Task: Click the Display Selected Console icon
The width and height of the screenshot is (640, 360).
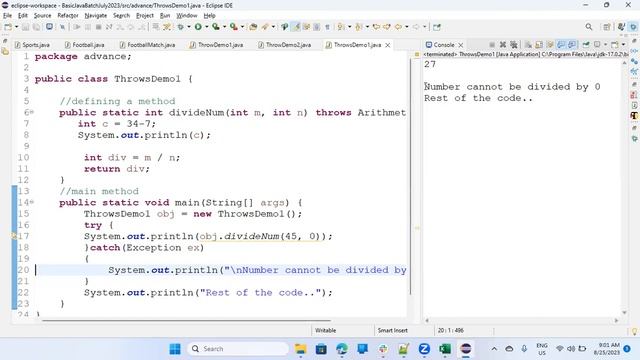Action: [597, 44]
